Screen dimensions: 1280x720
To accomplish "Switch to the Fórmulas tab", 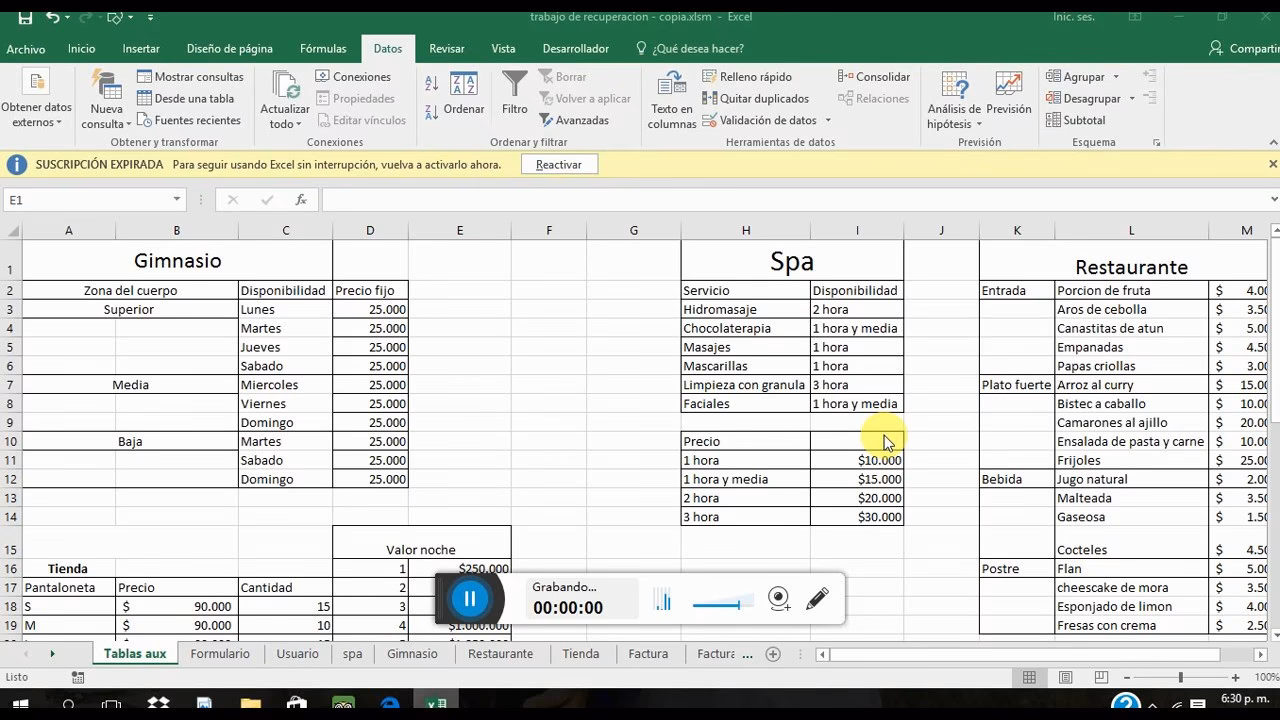I will (x=323, y=49).
